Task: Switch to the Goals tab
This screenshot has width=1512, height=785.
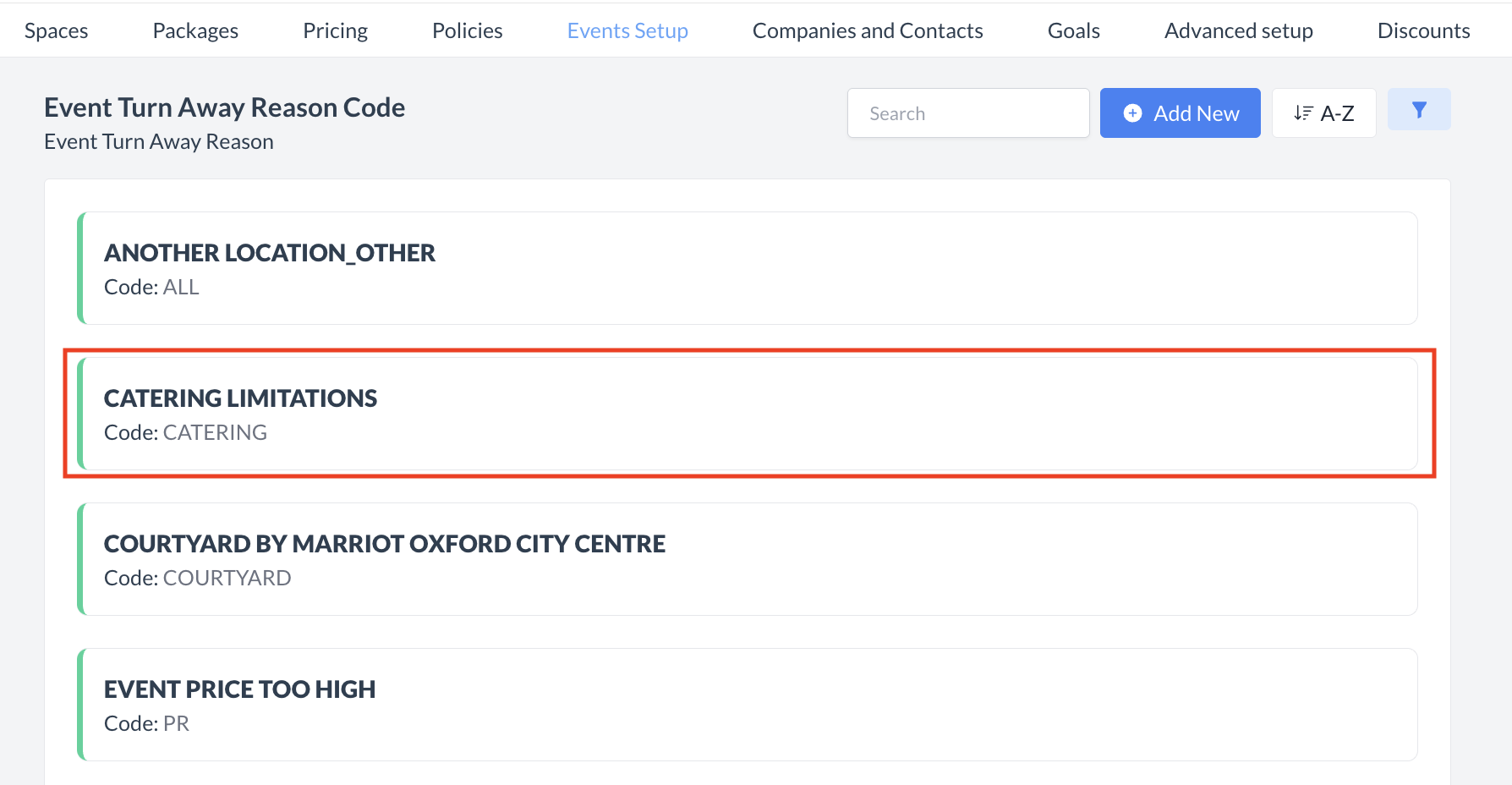Action: pos(1073,31)
